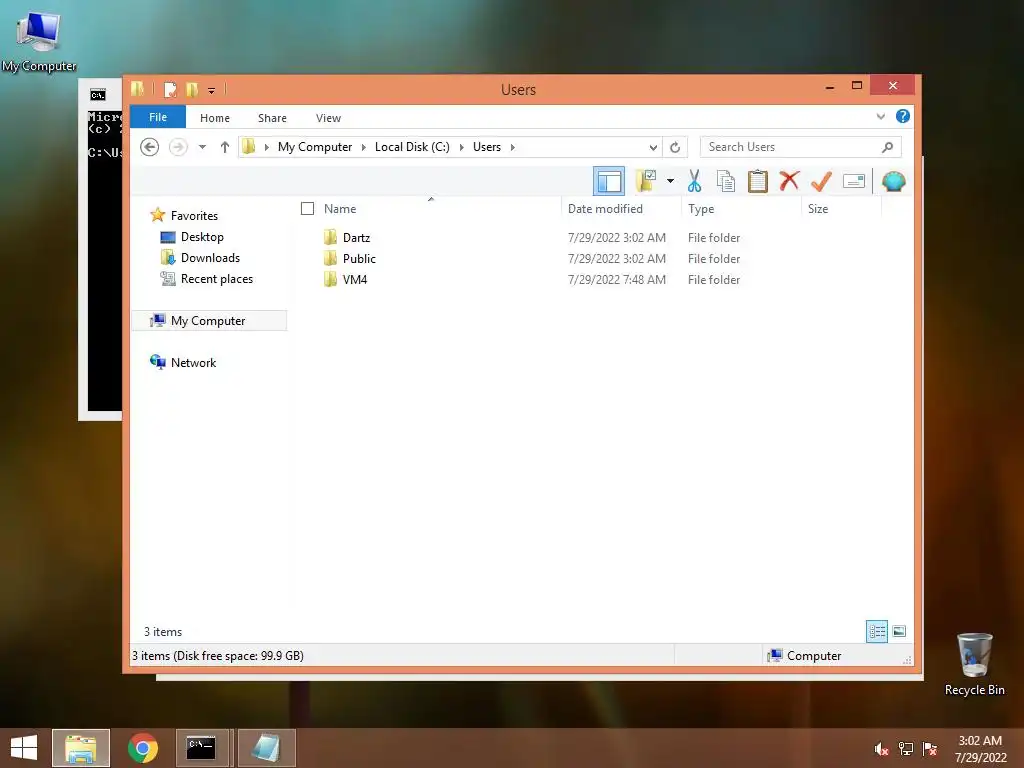Image resolution: width=1024 pixels, height=768 pixels.
Task: Switch to Command Prompt taskbar button
Action: pyautogui.click(x=201, y=748)
